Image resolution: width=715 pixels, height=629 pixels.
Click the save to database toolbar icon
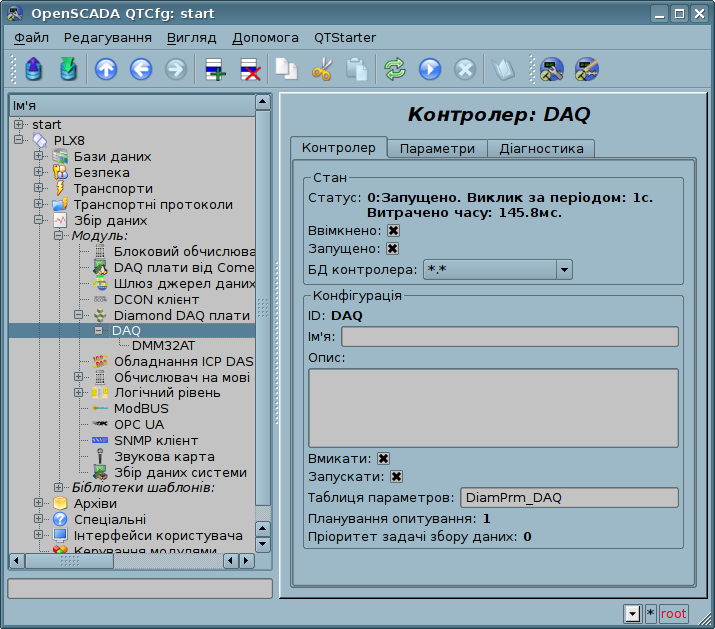point(68,69)
